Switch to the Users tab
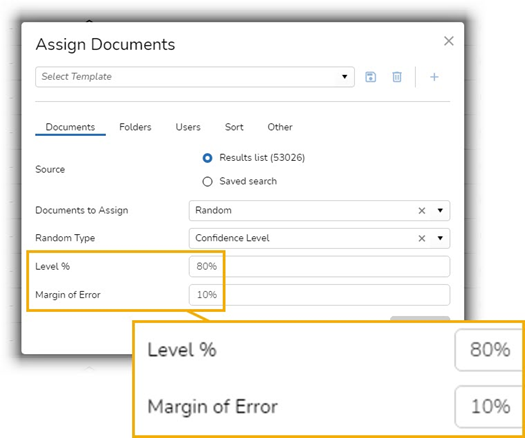The image size is (525, 438). 188,127
